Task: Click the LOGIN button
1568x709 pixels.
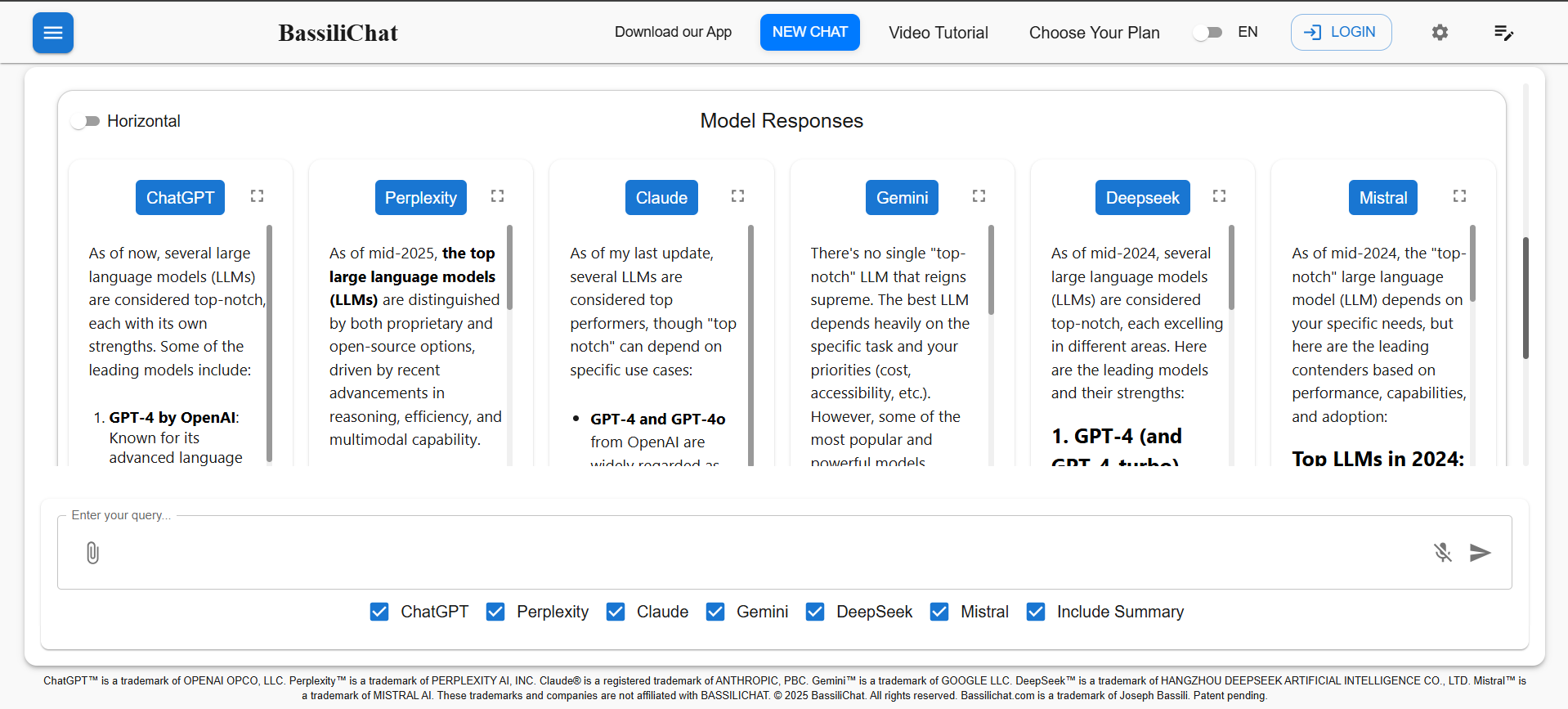Action: pyautogui.click(x=1341, y=32)
